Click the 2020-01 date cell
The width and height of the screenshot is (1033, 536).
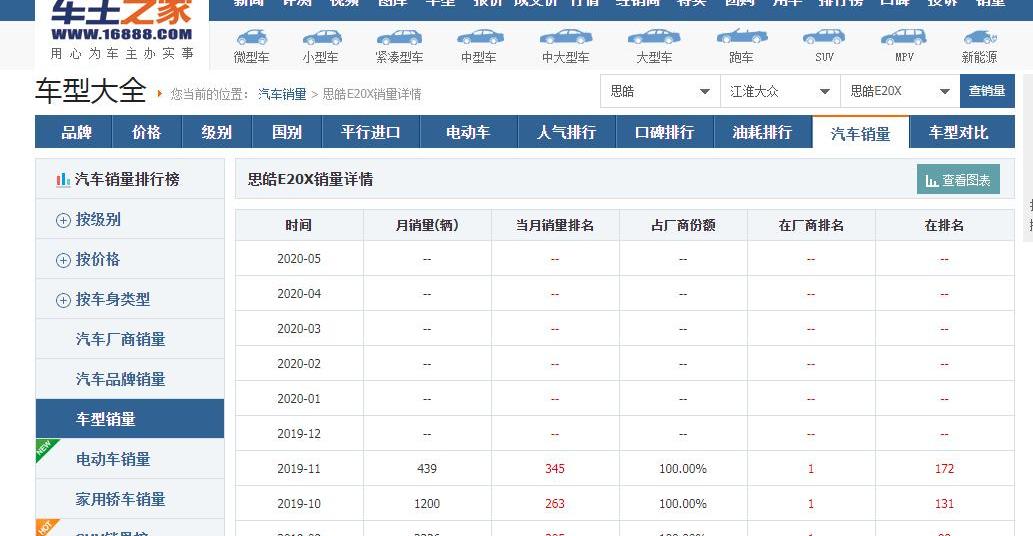(298, 398)
